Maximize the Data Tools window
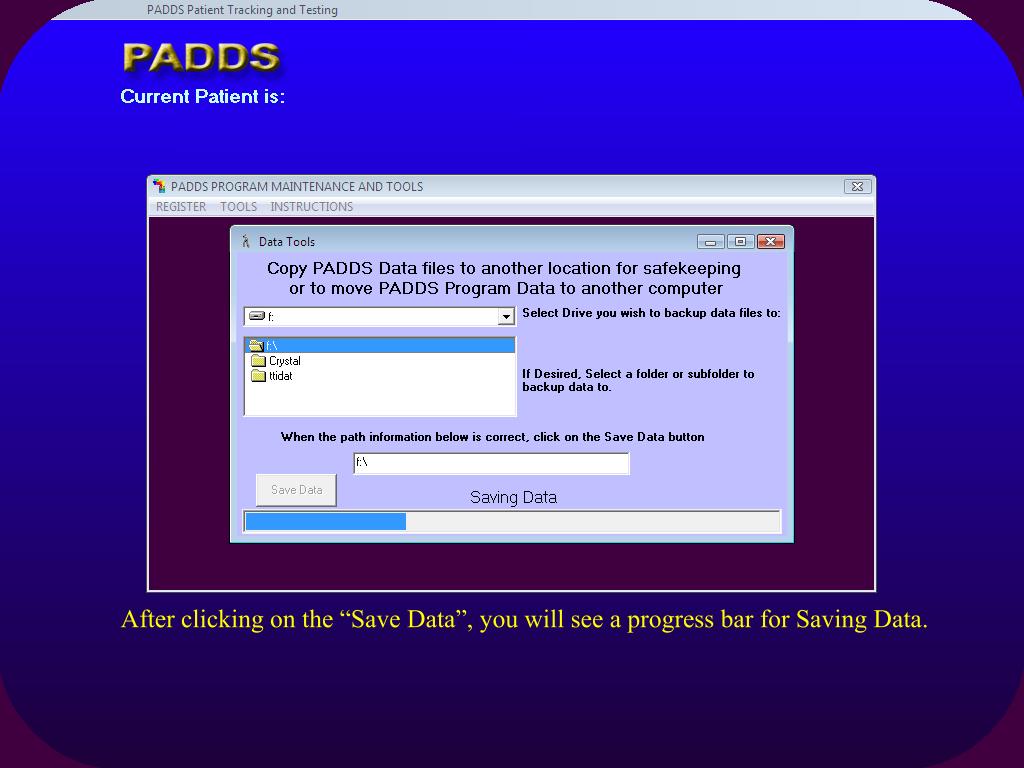1024x768 pixels. (x=741, y=242)
